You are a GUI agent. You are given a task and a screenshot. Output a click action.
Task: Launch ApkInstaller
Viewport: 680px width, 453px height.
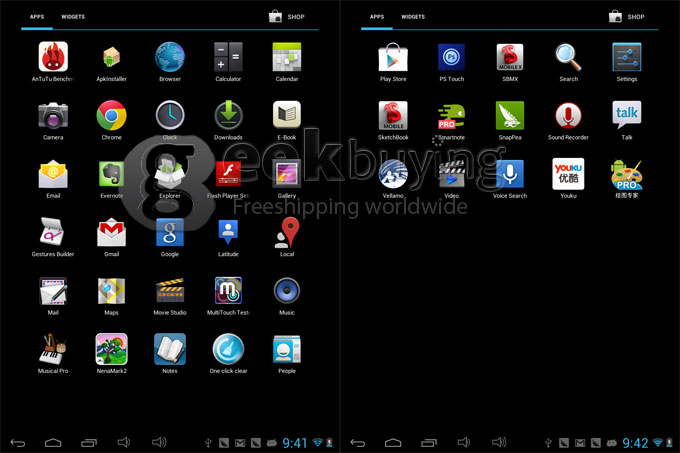click(x=111, y=57)
